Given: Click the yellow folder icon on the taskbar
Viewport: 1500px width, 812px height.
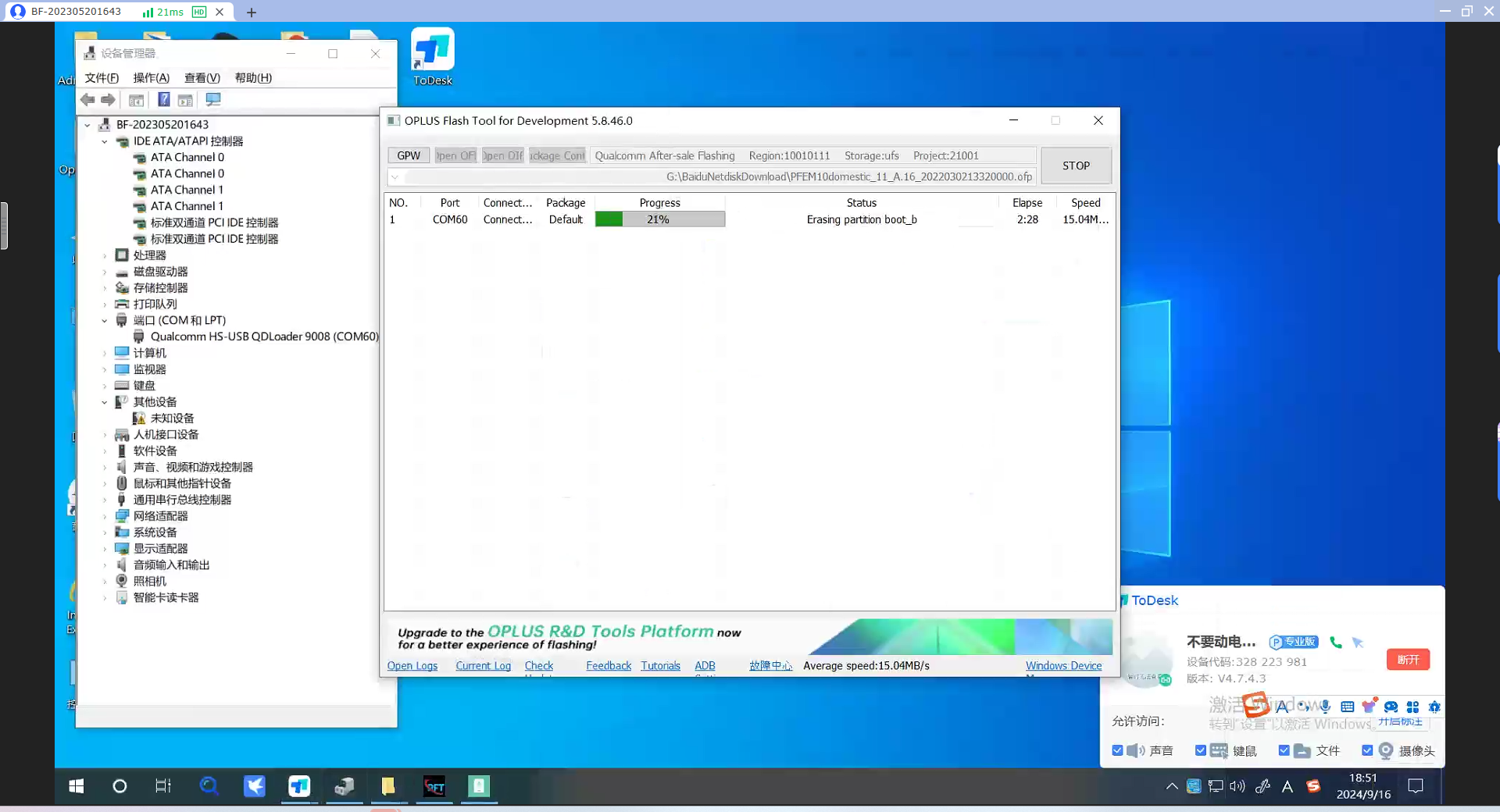Looking at the screenshot, I should point(388,786).
